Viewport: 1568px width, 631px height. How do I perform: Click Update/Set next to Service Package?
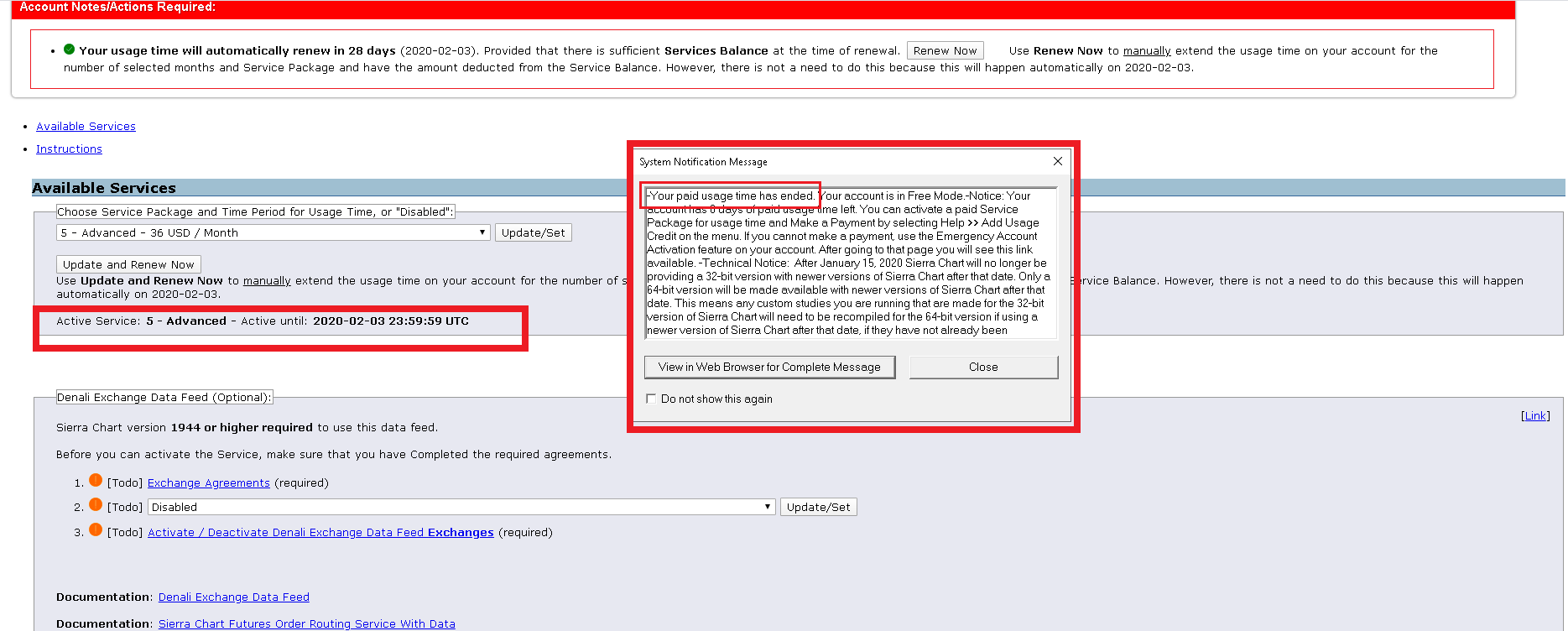[534, 232]
